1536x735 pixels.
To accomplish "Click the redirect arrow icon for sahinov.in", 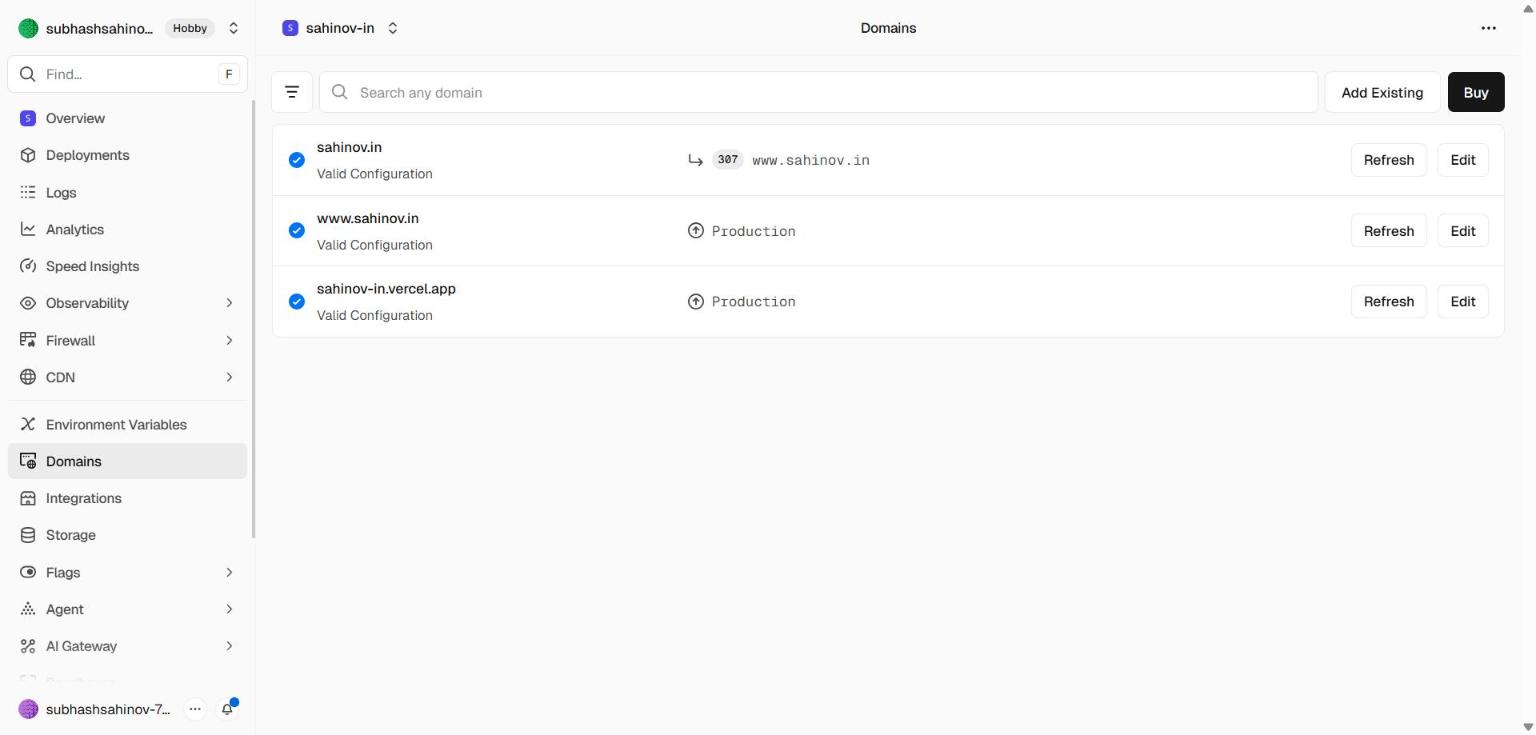I will tap(696, 160).
